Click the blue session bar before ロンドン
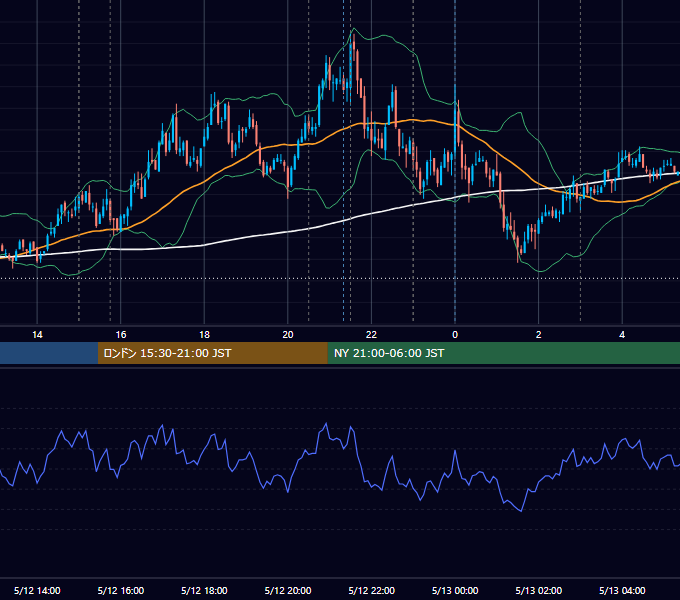This screenshot has height=600, width=680. click(x=49, y=353)
